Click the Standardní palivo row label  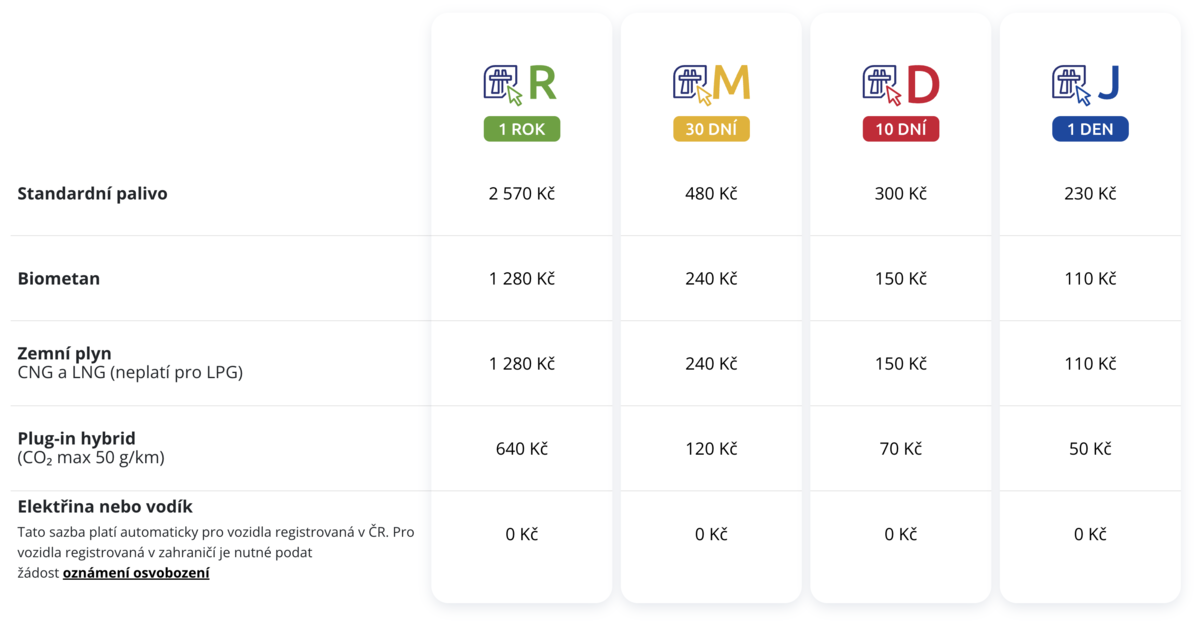pyautogui.click(x=92, y=194)
